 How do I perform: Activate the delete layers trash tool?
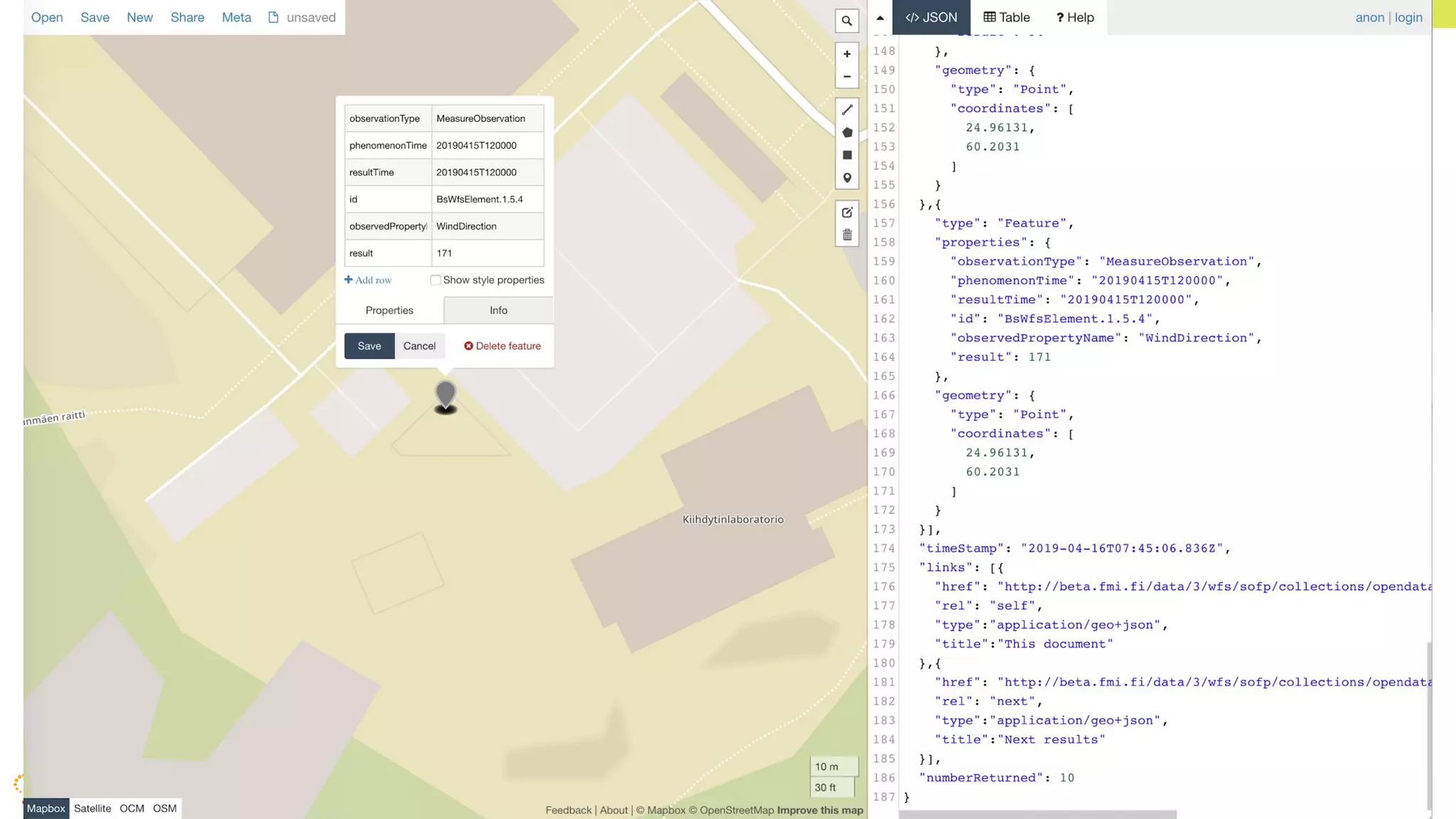tap(847, 235)
